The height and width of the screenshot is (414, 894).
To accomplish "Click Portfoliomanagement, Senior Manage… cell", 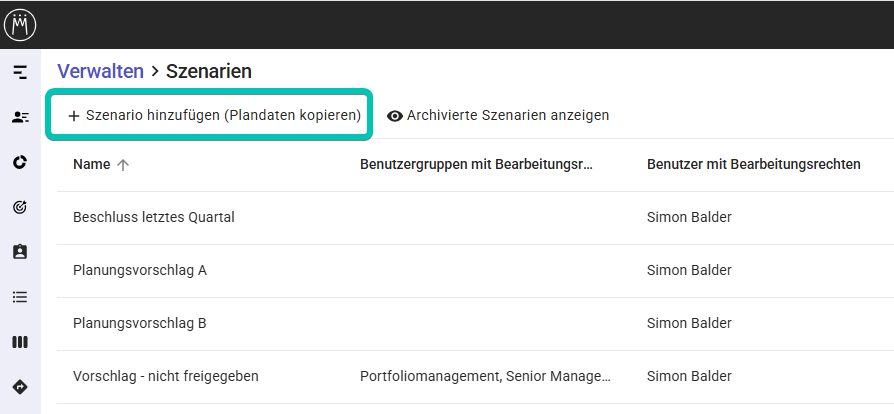I will coord(485,376).
